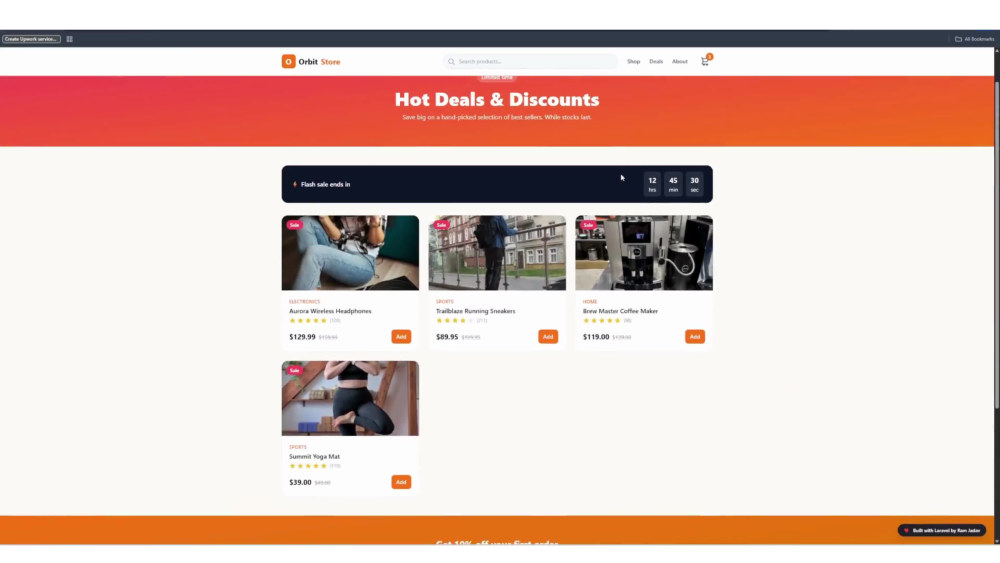Click the Hot Deals & Discounts heading
Viewport: 1000px width, 563px height.
497,99
